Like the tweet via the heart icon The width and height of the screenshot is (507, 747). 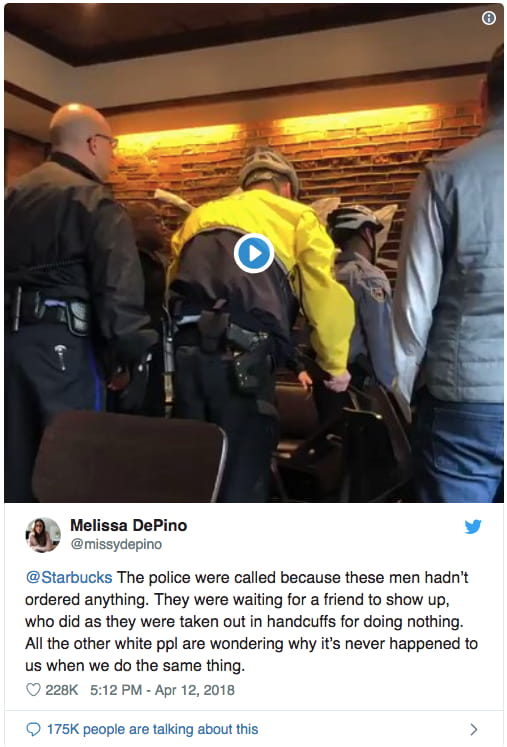point(33,689)
